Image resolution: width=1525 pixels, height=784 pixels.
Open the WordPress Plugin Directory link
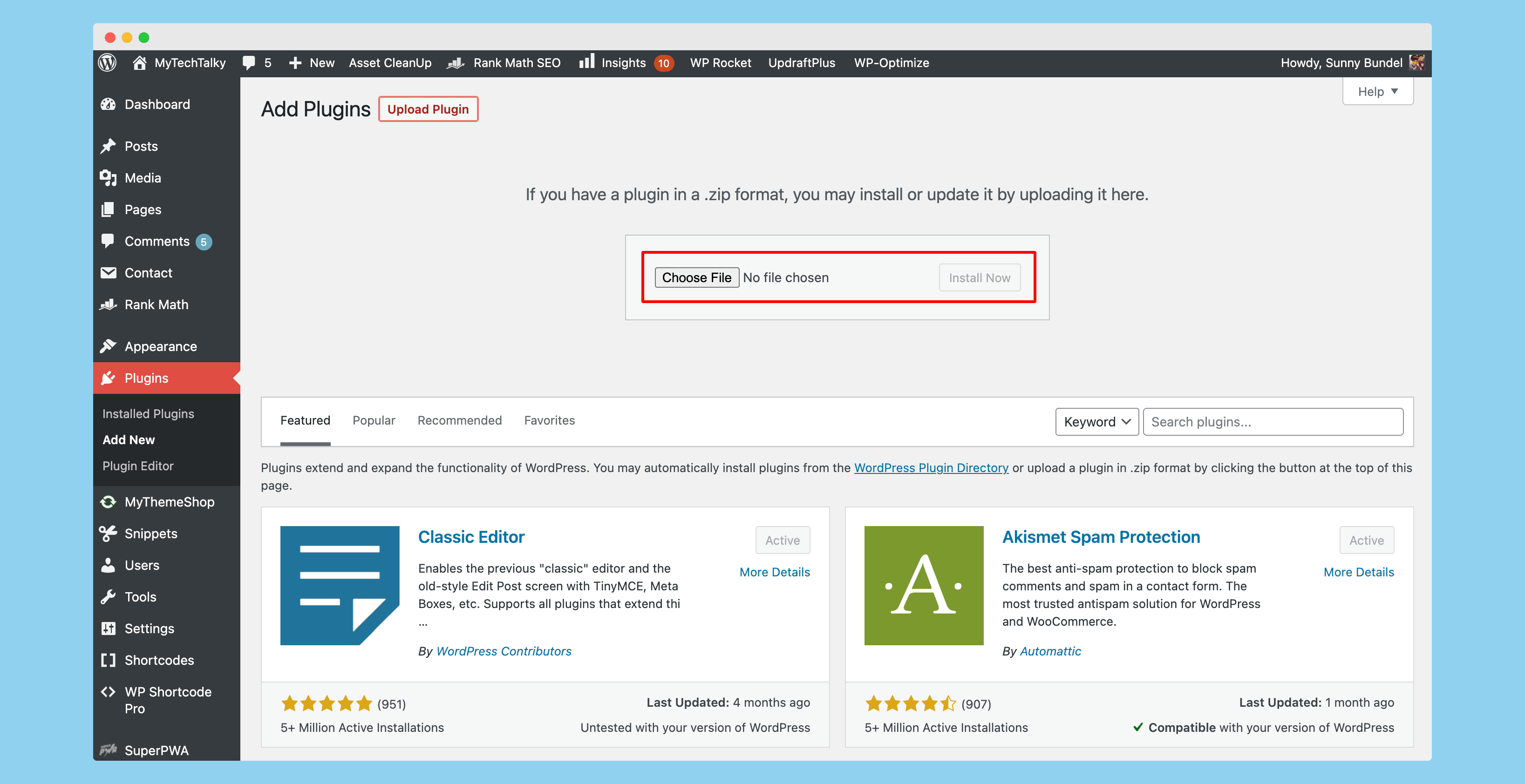coord(931,467)
